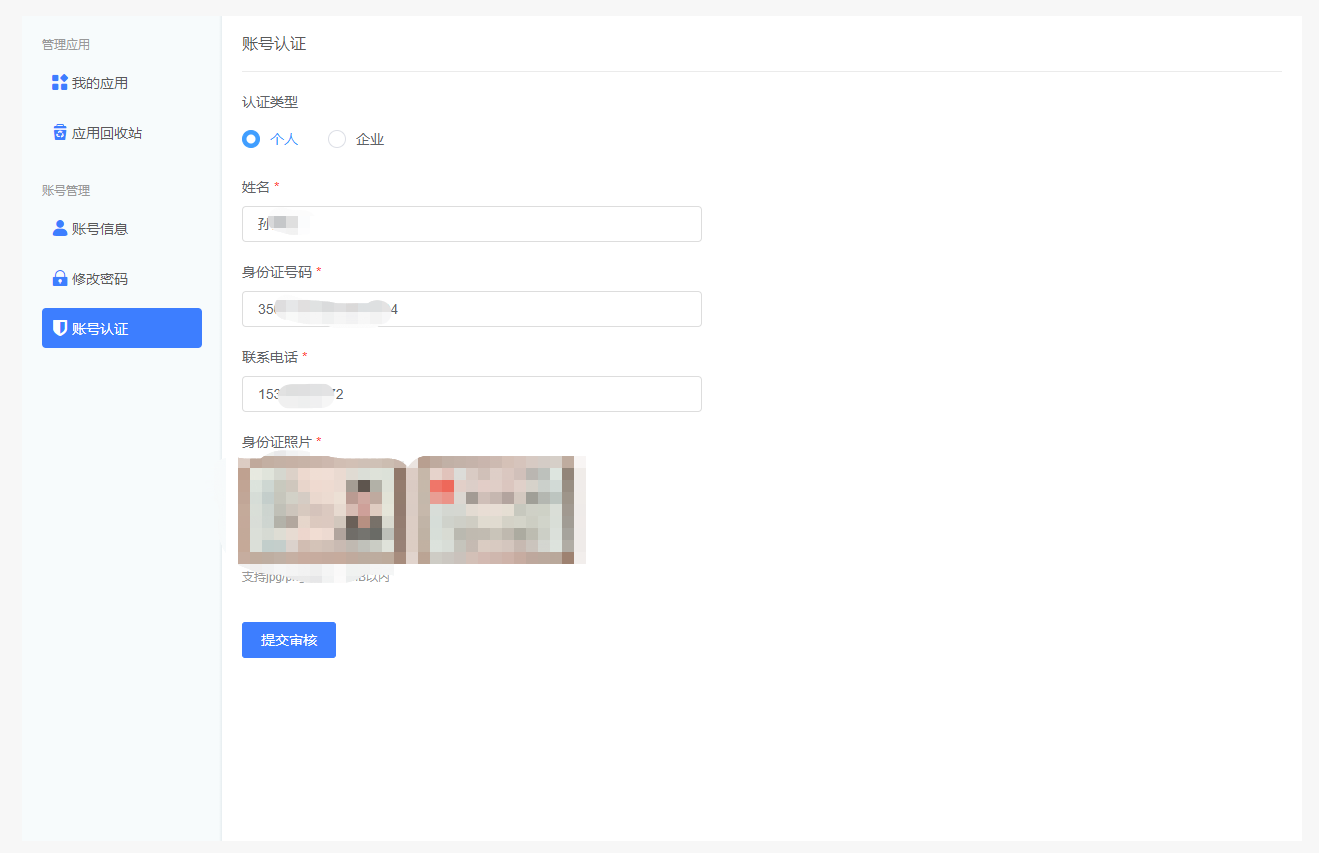Click the 身份证号码 input field
The width and height of the screenshot is (1319, 853).
tap(471, 309)
